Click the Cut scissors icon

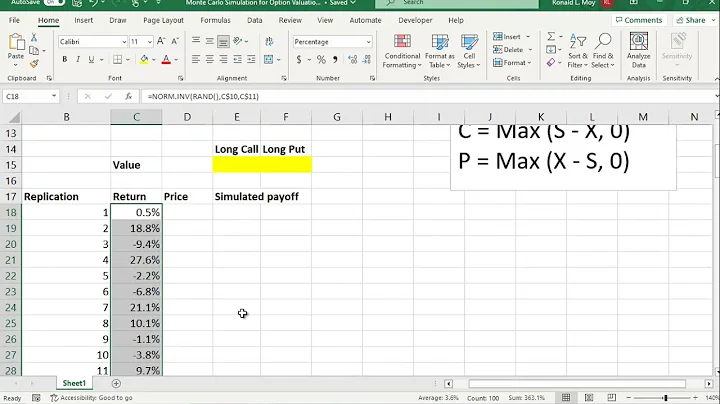[34, 38]
